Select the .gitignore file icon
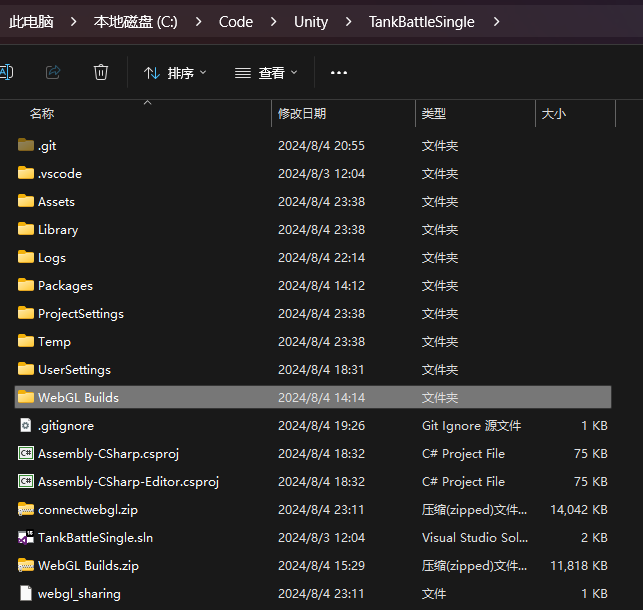The image size is (643, 610). [26, 425]
